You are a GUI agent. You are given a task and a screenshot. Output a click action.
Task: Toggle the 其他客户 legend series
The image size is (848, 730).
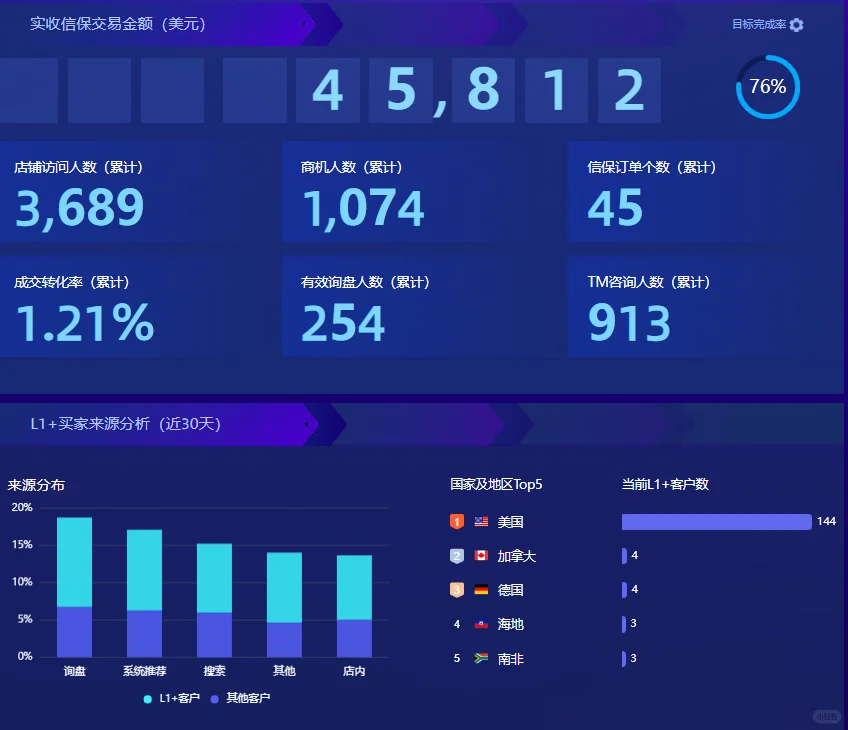240,699
